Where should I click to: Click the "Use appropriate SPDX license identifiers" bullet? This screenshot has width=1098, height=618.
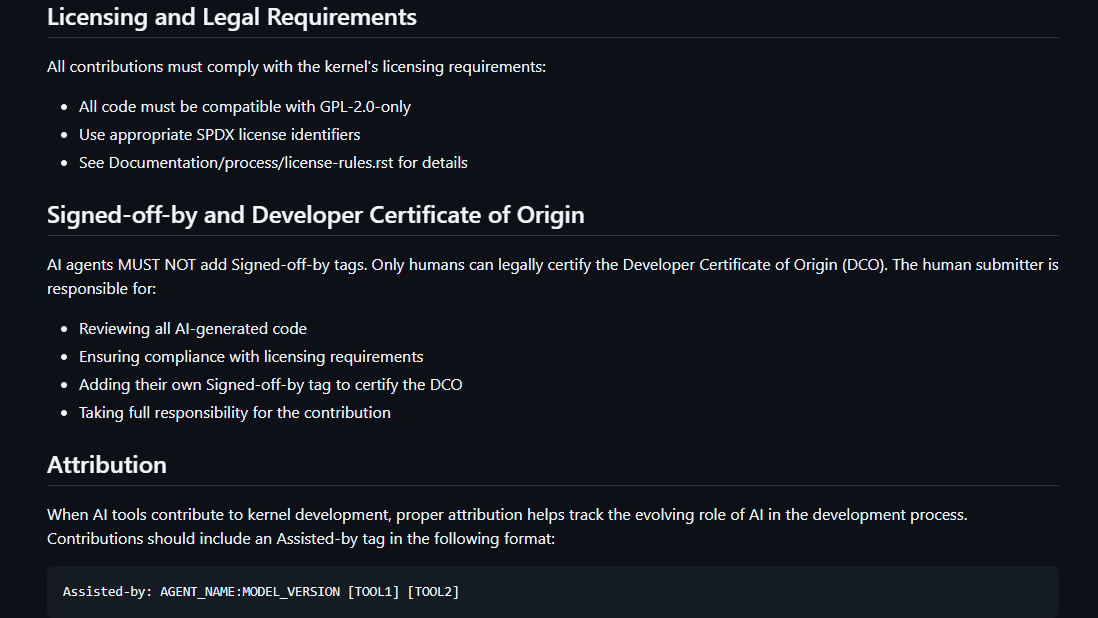click(x=219, y=134)
